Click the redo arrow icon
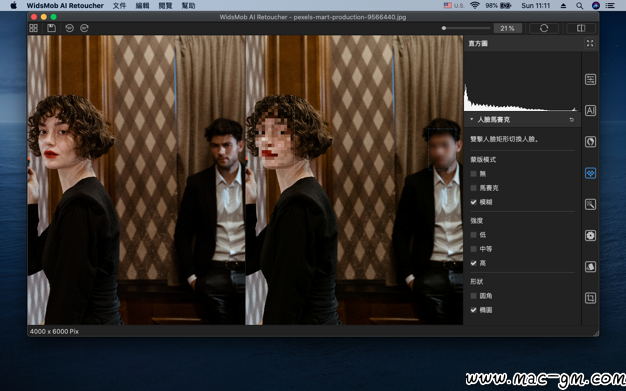626x391 pixels. 84,28
